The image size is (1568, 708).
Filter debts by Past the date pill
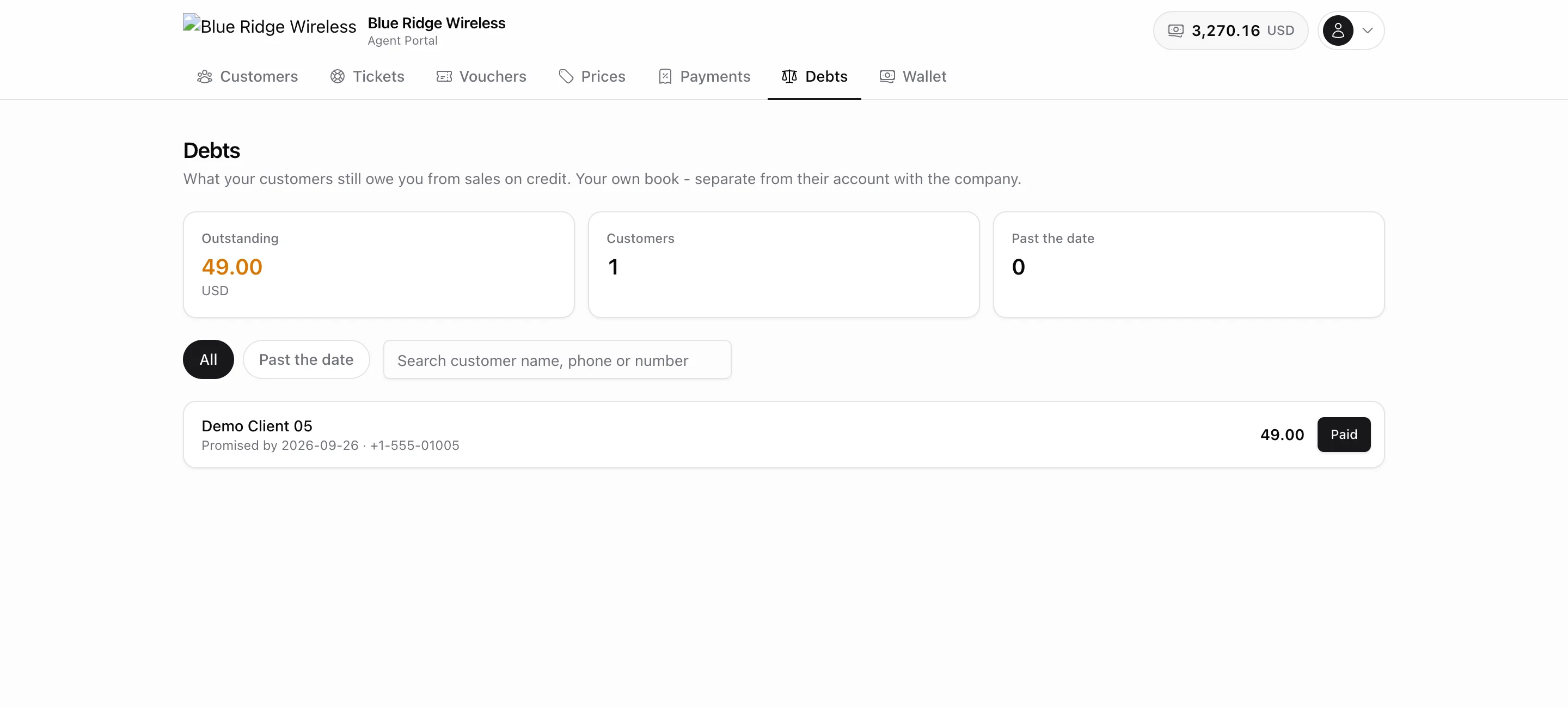[306, 359]
